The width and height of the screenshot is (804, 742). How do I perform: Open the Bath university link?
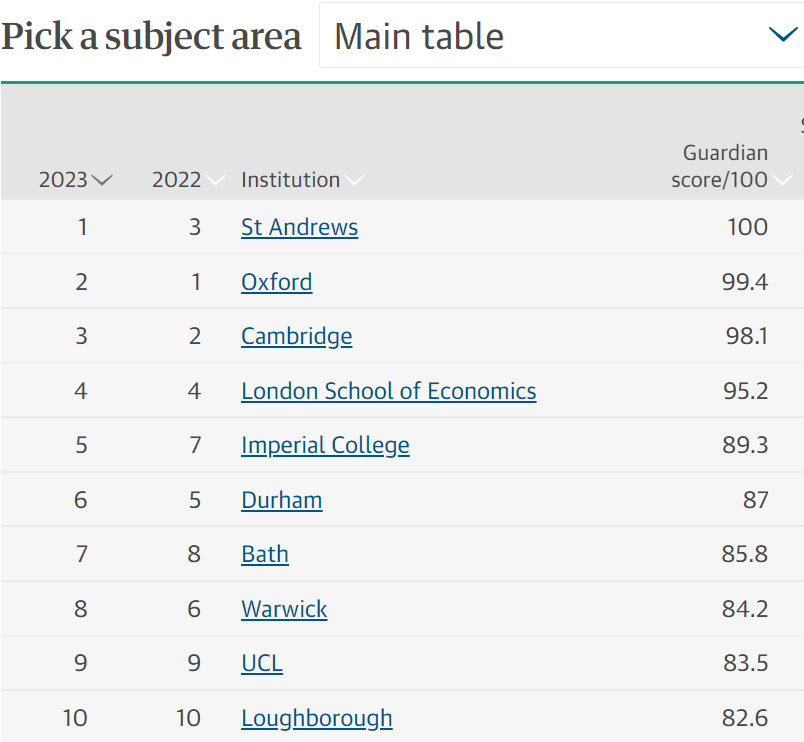(264, 554)
